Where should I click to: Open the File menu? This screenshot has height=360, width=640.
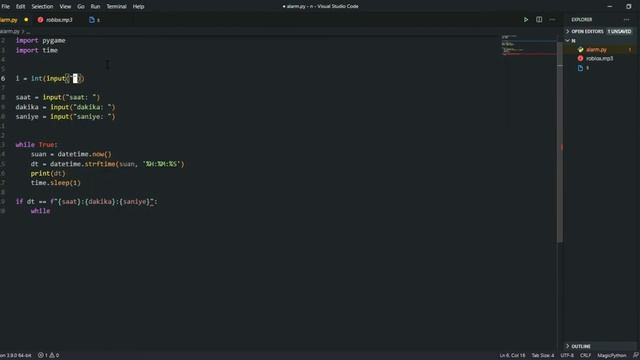coord(6,7)
